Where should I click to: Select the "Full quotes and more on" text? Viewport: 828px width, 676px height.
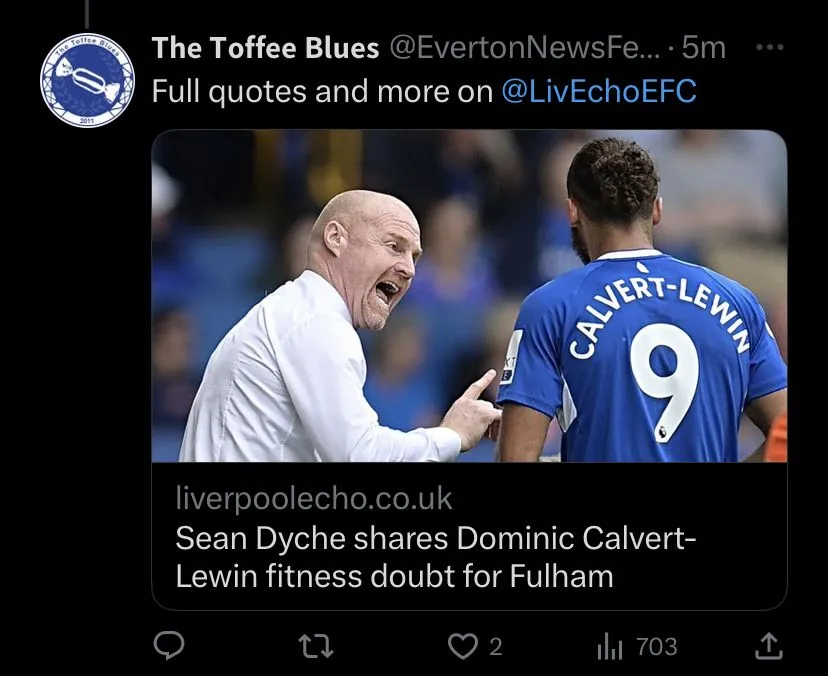[322, 92]
